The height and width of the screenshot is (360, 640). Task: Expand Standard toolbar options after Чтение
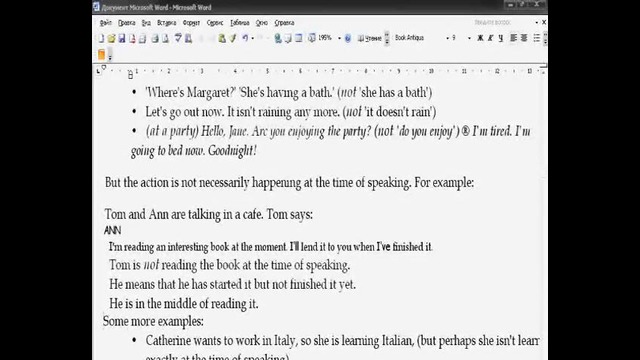point(387,39)
